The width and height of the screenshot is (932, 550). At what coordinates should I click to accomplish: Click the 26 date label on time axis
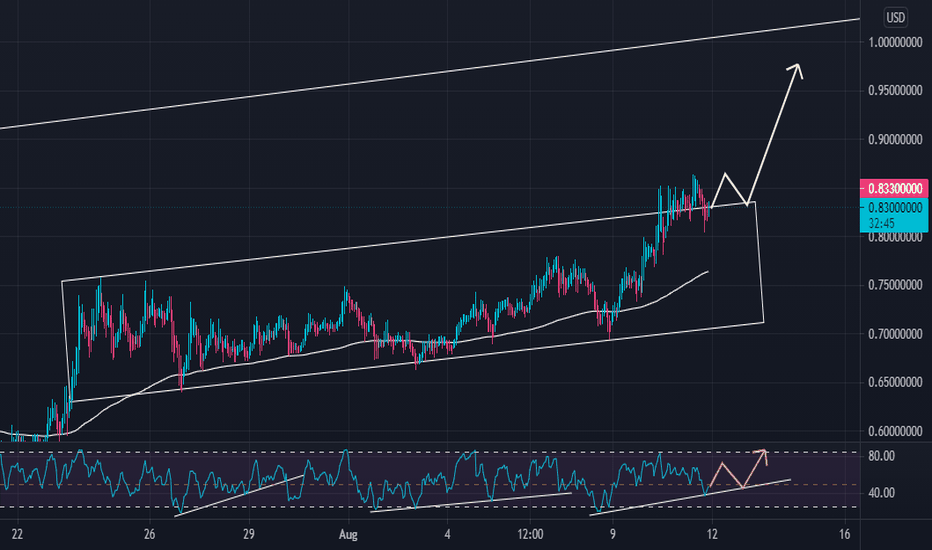coord(149,534)
